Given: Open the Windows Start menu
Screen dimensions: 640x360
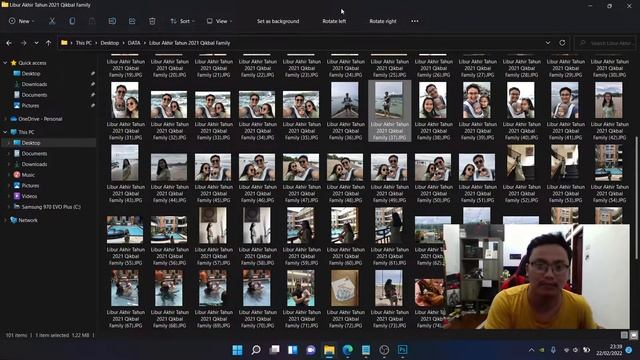Looking at the screenshot, I should (237, 350).
